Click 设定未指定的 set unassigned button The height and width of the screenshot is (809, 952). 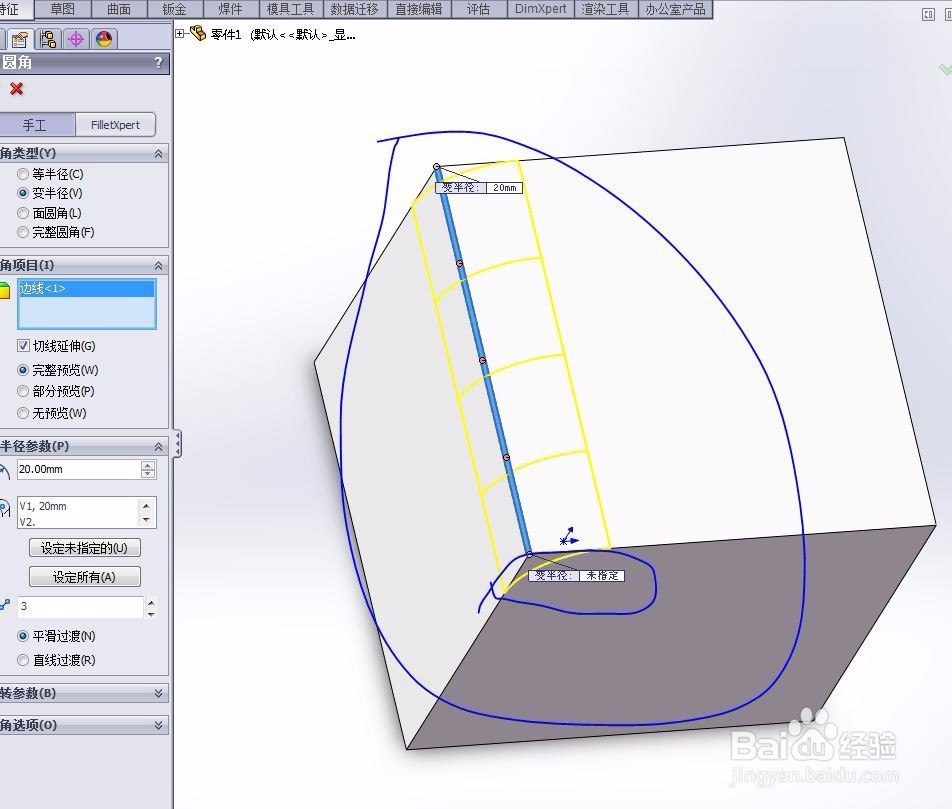(x=84, y=548)
